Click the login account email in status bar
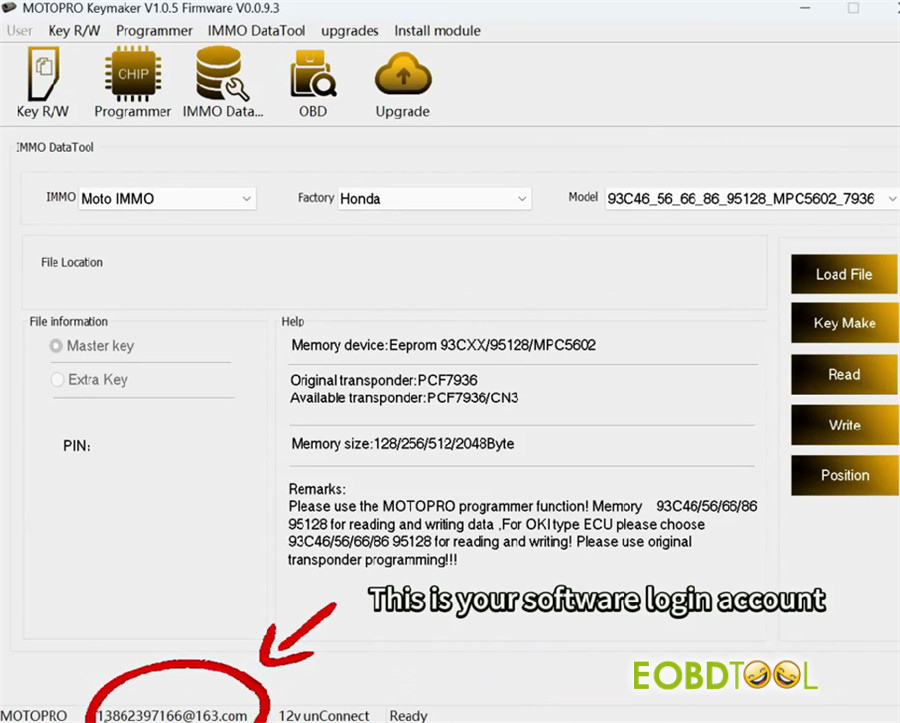900x723 pixels. 172,716
